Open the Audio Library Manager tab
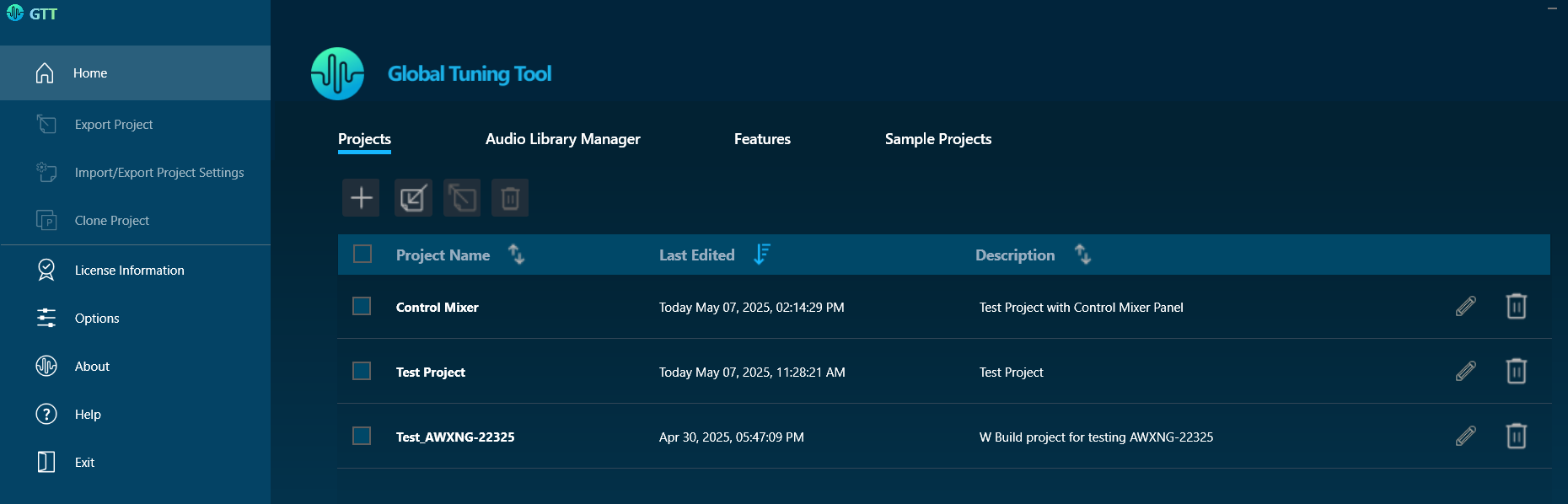 563,139
